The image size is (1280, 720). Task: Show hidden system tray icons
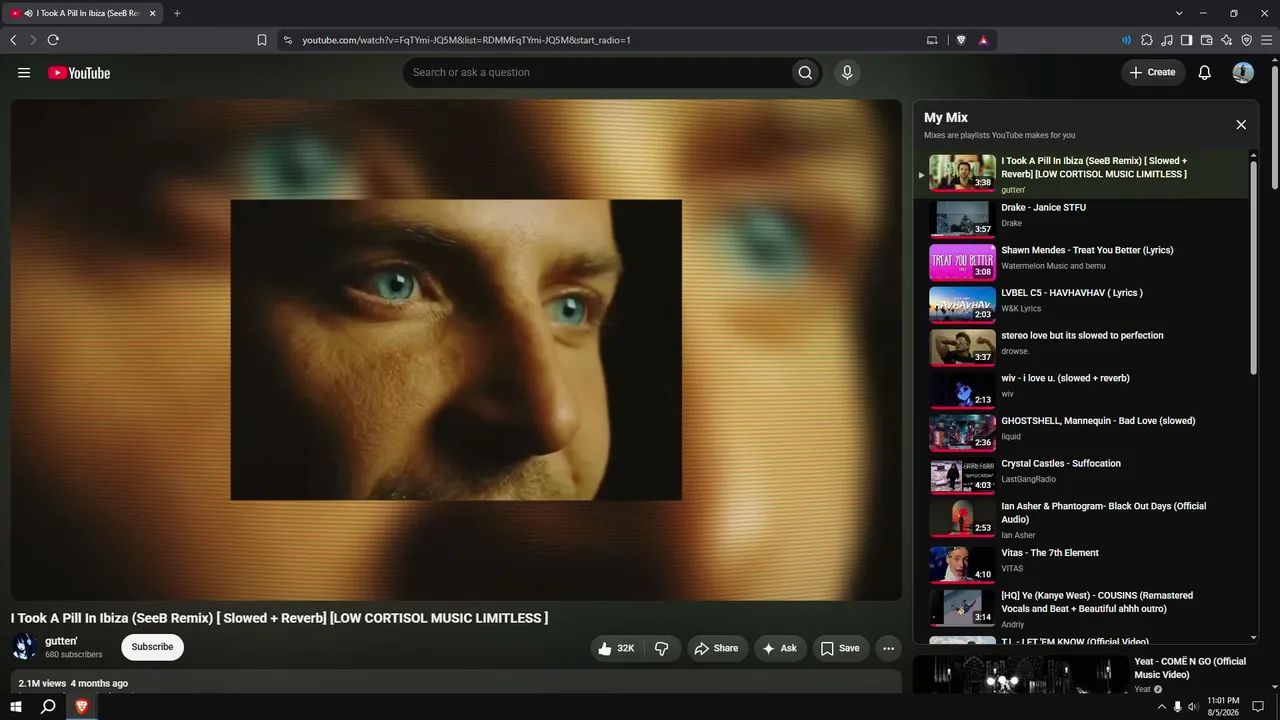(x=1161, y=707)
